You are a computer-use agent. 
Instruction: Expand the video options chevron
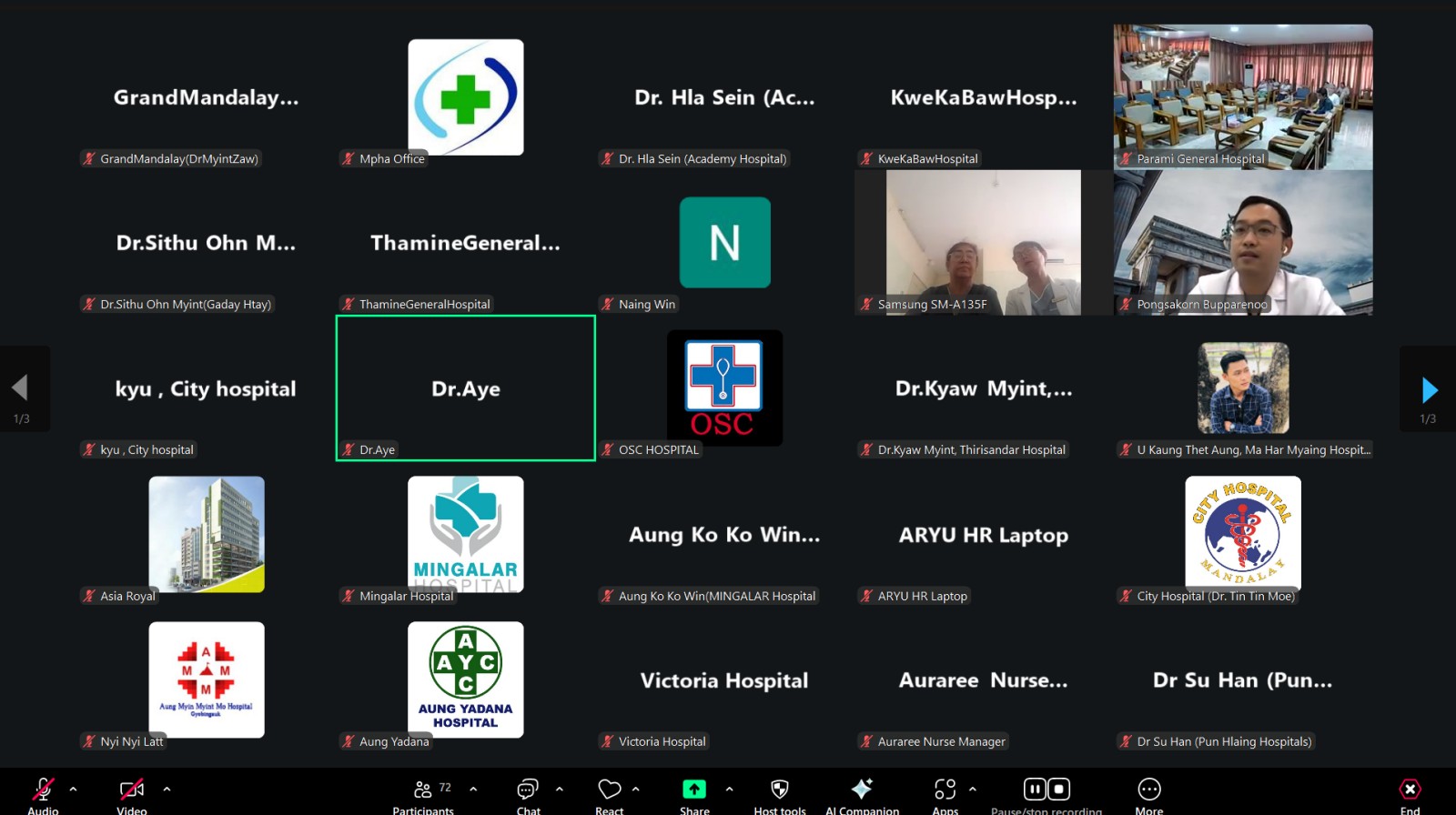click(x=167, y=789)
